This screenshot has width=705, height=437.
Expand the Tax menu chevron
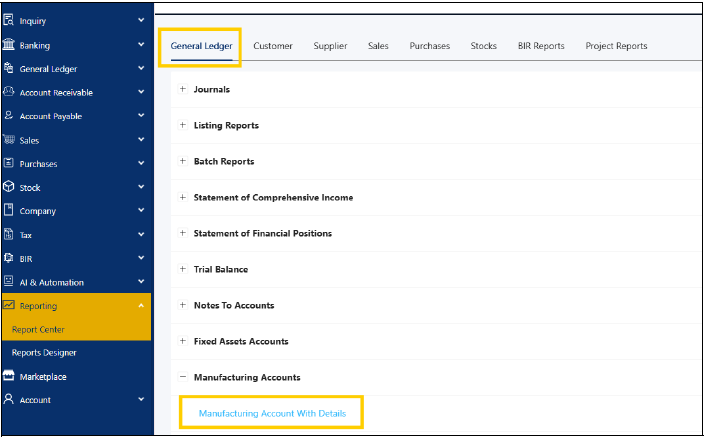(141, 234)
